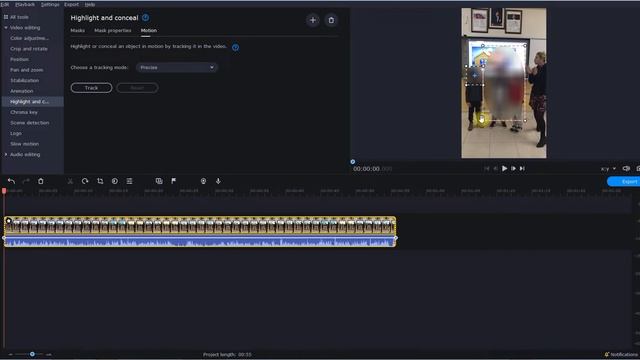Open the Color adjustments tool
The image size is (640, 360).
pyautogui.click(x=29, y=38)
